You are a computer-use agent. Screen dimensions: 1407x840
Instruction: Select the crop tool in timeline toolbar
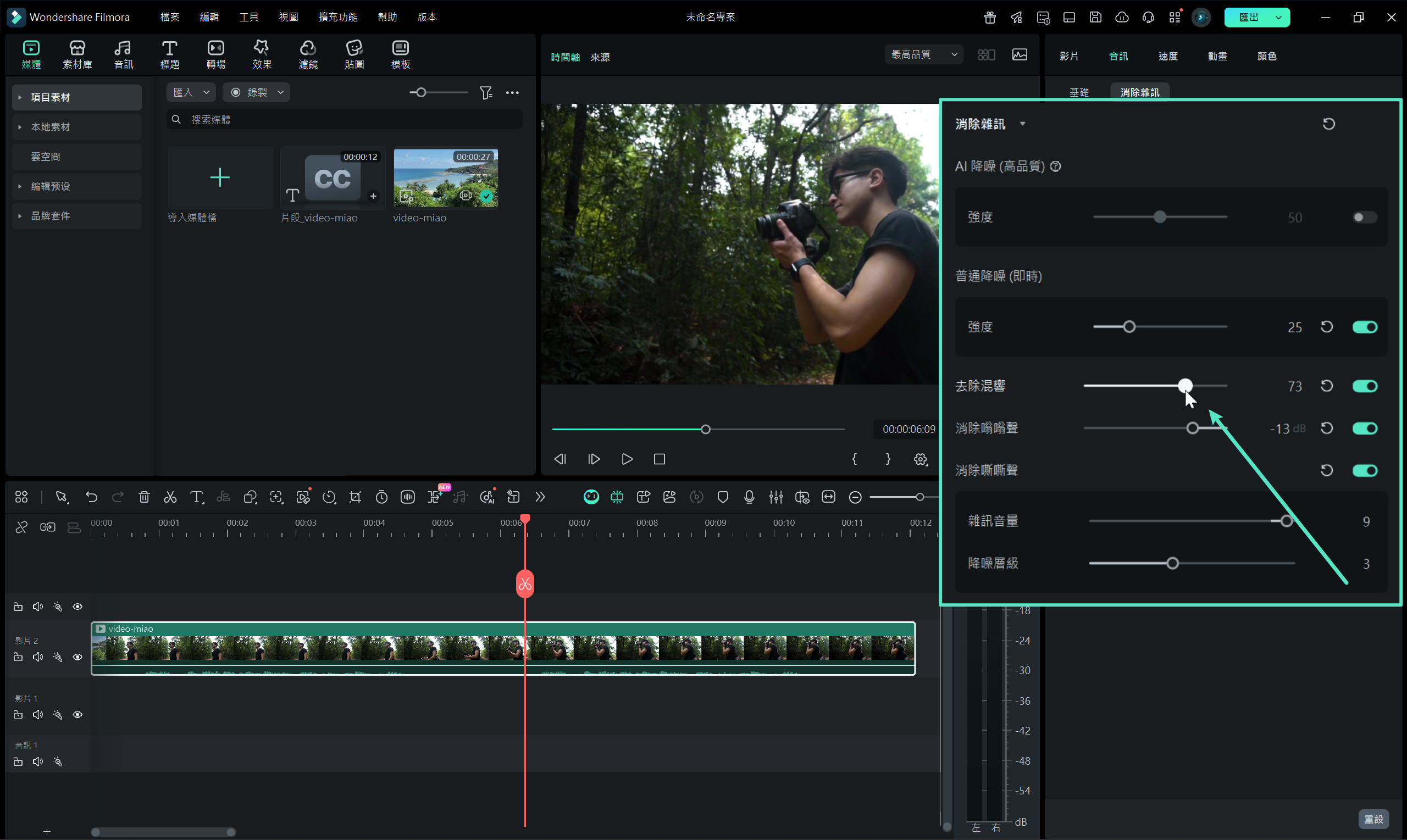click(355, 497)
